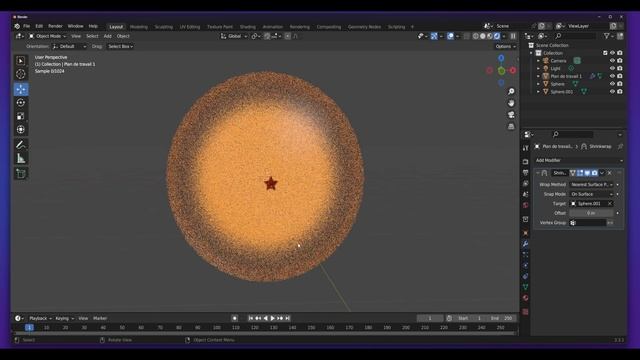Screen dimensions: 640x360
Task: Open the Tool properties tab icon
Action: click(x=526, y=148)
